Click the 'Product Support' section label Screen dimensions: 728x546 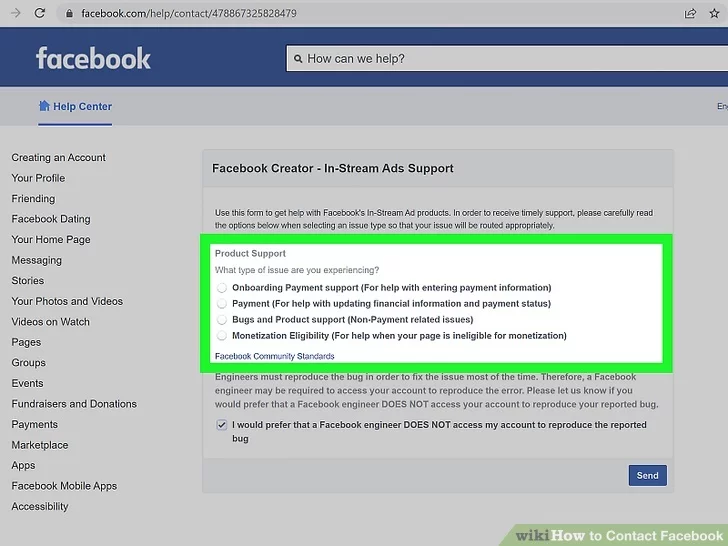[x=250, y=254]
